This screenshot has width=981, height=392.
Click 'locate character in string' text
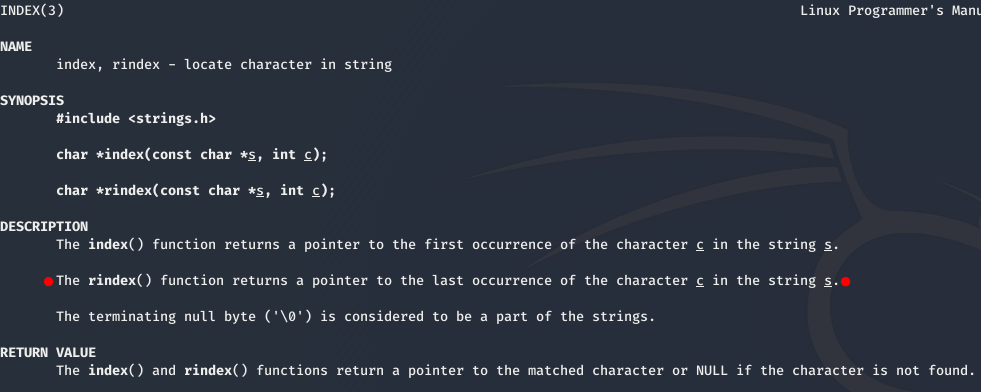(x=288, y=64)
